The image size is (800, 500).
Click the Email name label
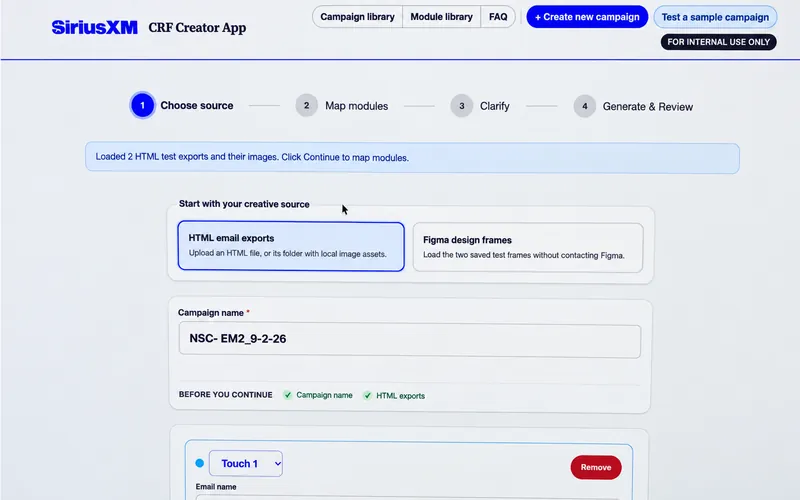(x=216, y=487)
